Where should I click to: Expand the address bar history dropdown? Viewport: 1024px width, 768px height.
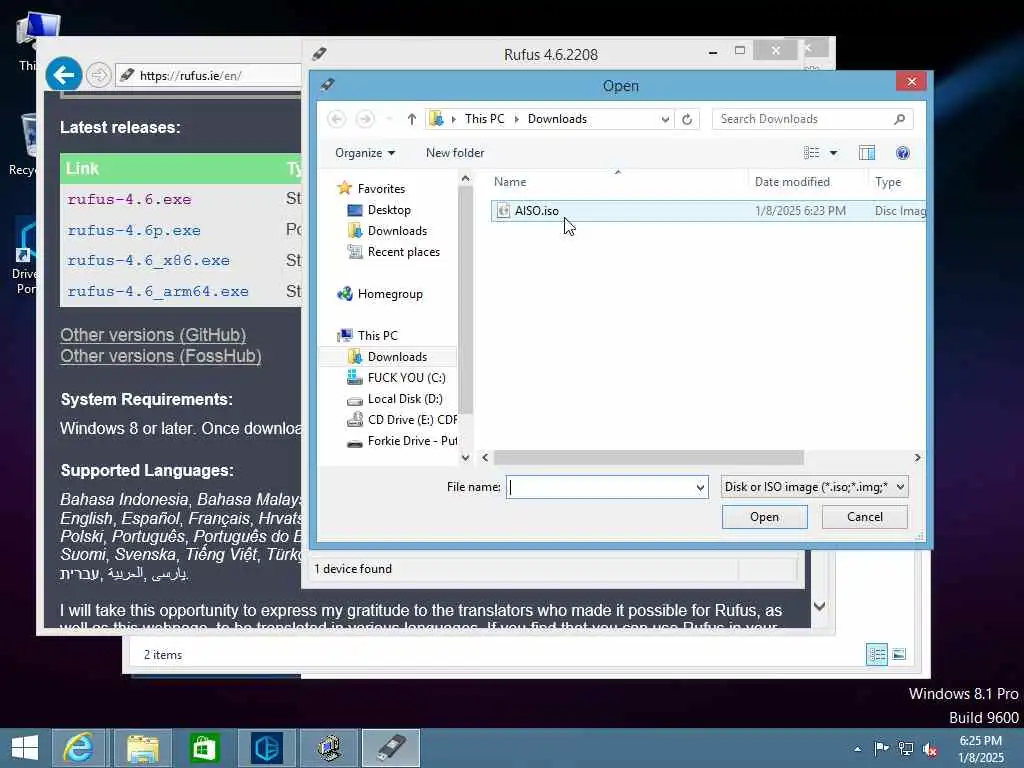click(x=665, y=120)
